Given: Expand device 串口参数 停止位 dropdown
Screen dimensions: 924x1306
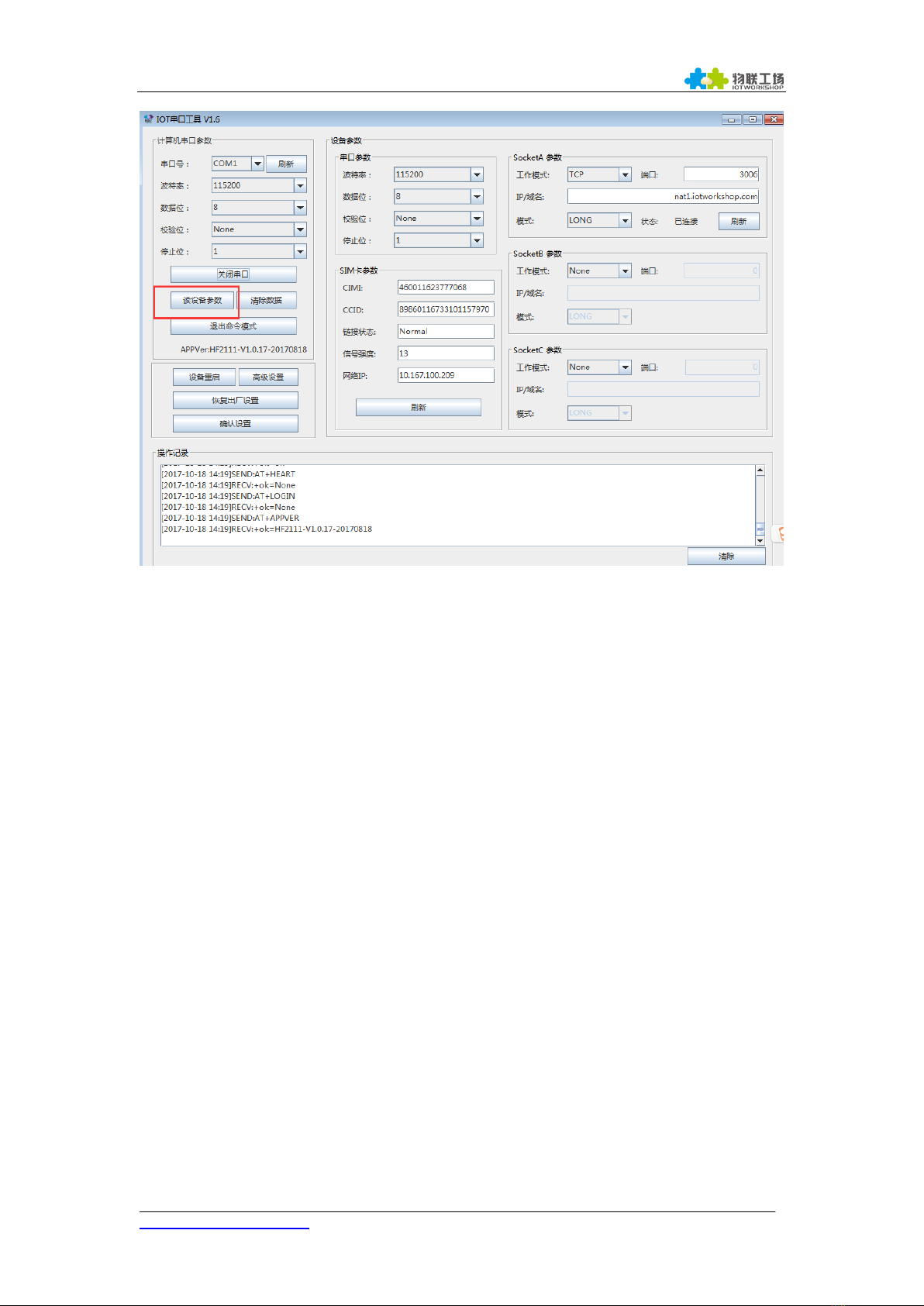Looking at the screenshot, I should point(477,240).
